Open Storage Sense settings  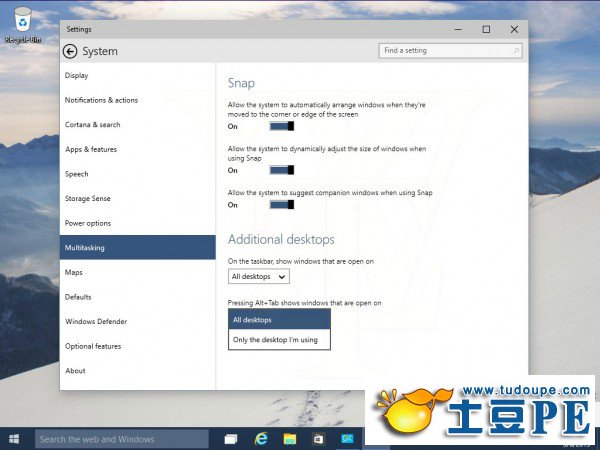[138, 199]
